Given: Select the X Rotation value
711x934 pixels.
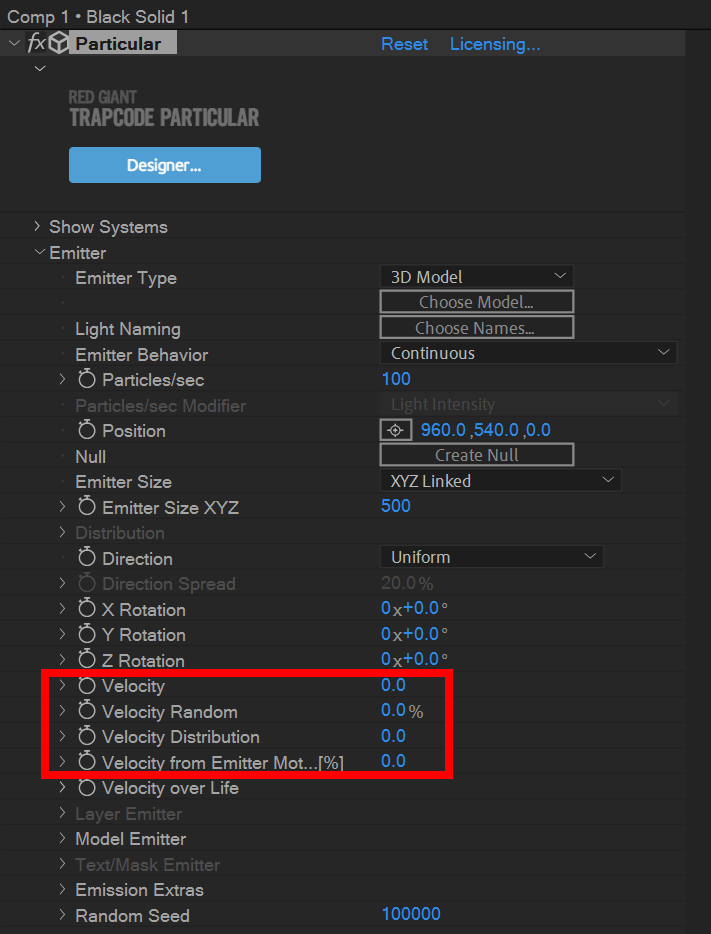Looking at the screenshot, I should [414, 608].
